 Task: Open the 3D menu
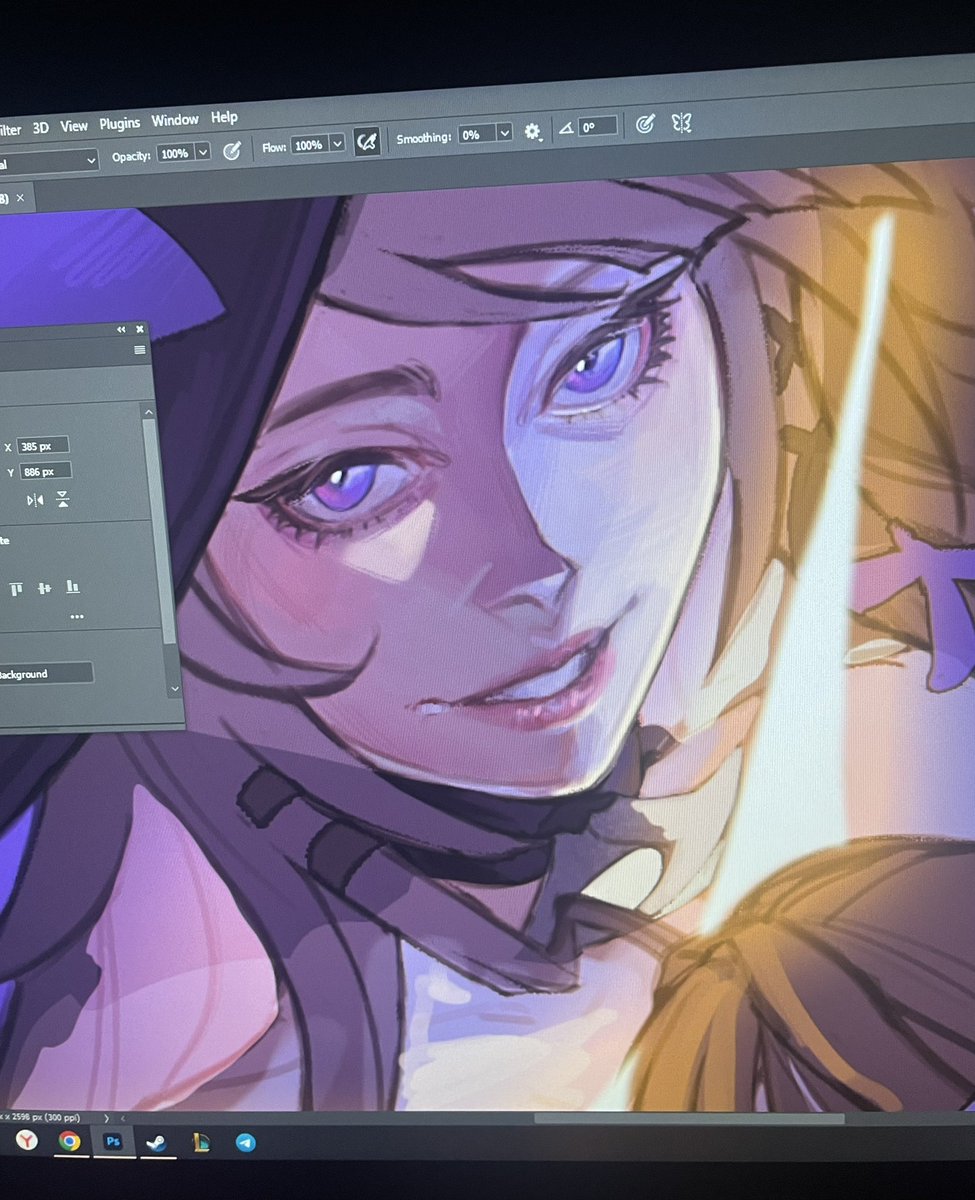(40, 128)
